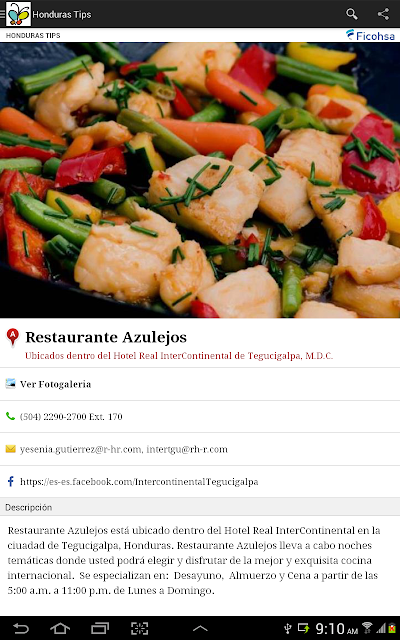Email yesenia.gutierrez@r-hr.com address
The image size is (400, 640).
coord(81,449)
